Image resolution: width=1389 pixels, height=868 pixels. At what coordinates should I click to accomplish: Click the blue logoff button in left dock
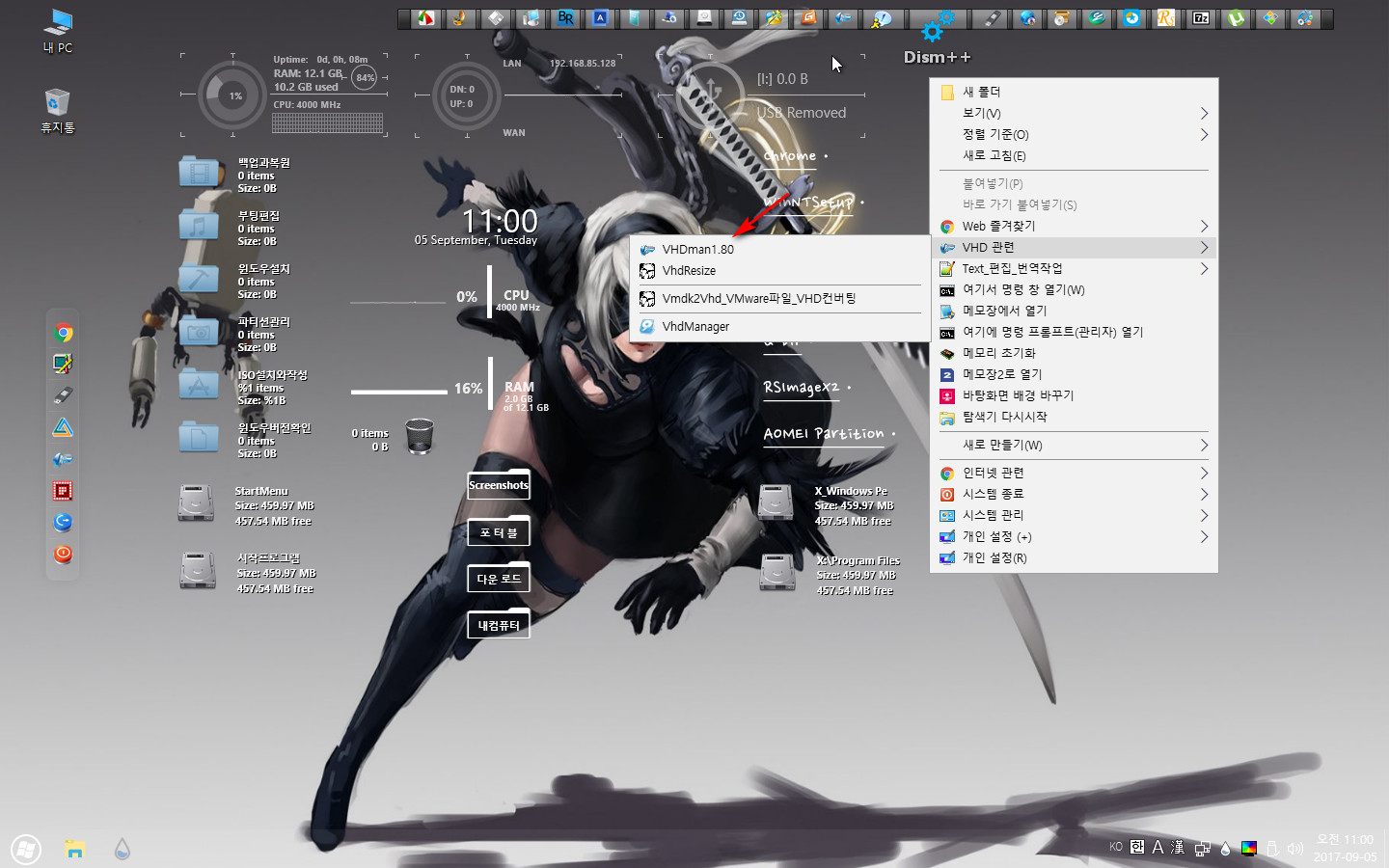pyautogui.click(x=63, y=522)
